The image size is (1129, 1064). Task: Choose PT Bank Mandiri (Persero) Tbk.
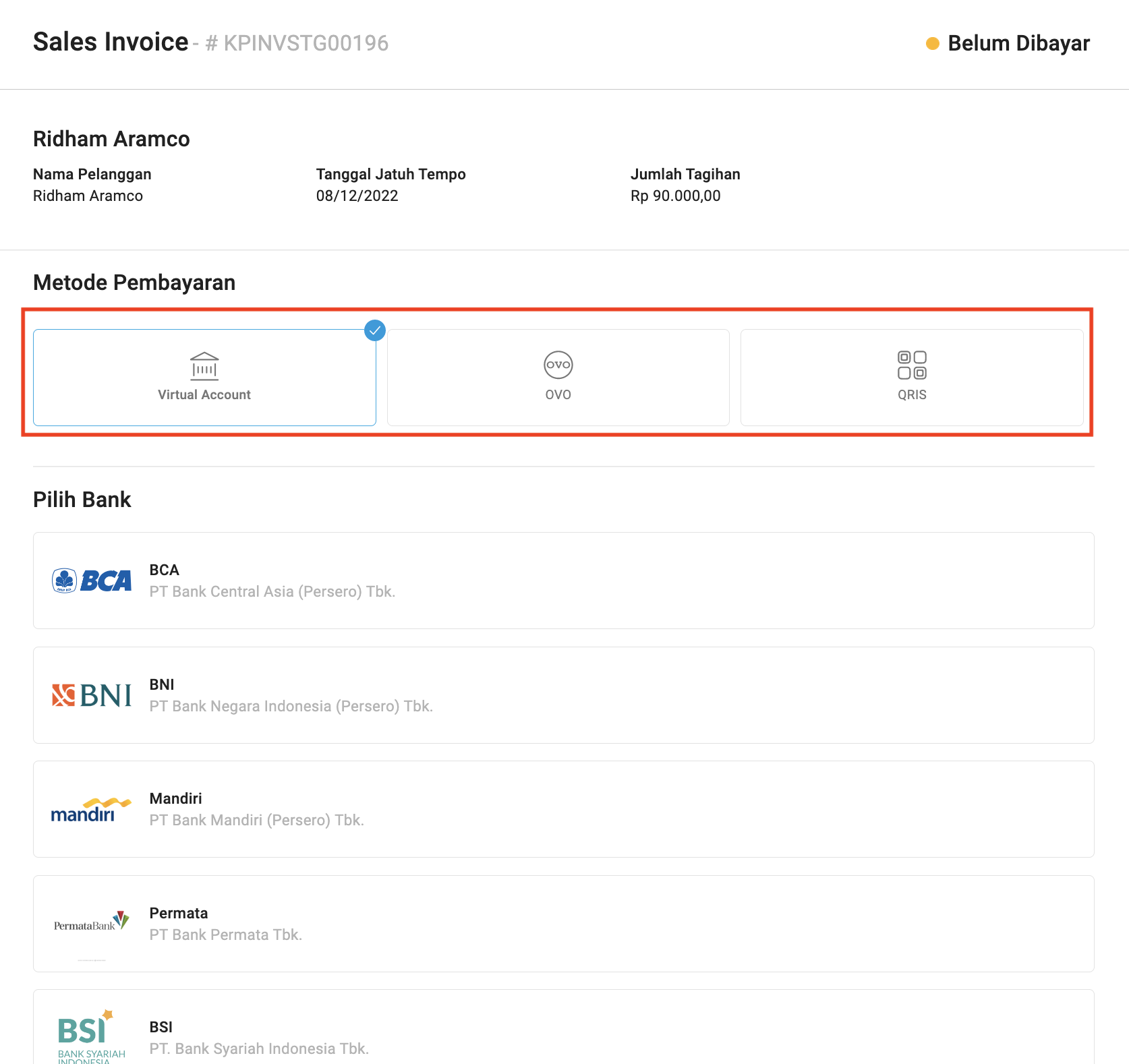click(256, 820)
